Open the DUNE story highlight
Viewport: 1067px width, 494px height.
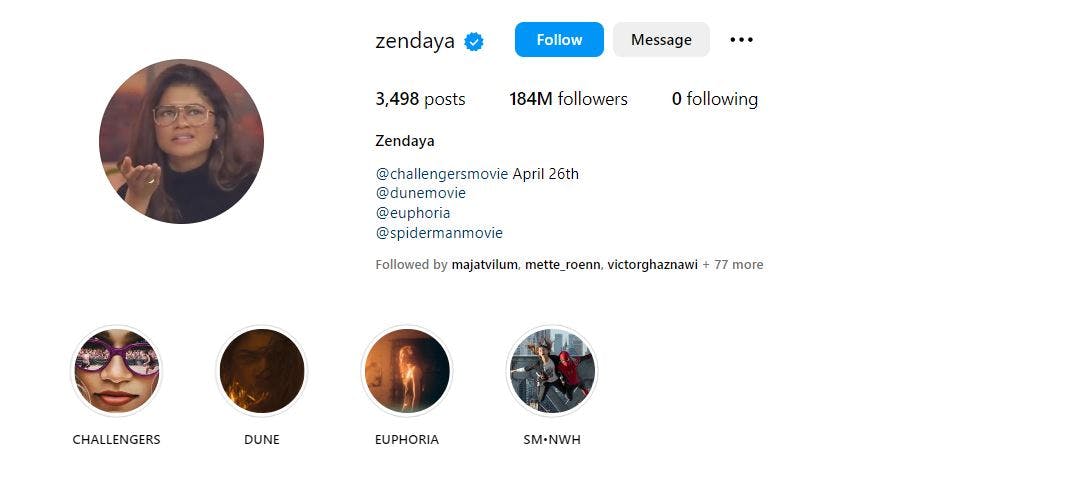pyautogui.click(x=262, y=371)
